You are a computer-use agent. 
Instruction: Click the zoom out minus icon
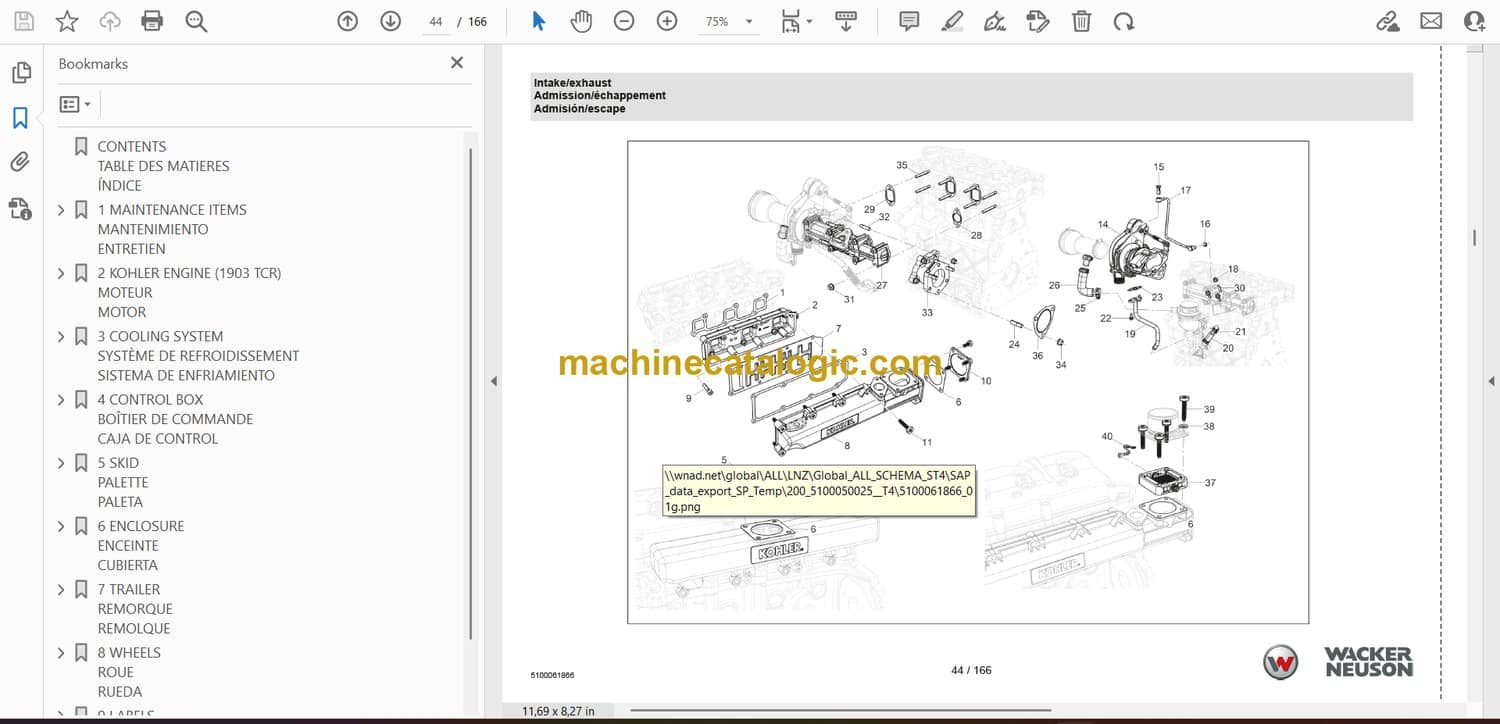coord(624,21)
